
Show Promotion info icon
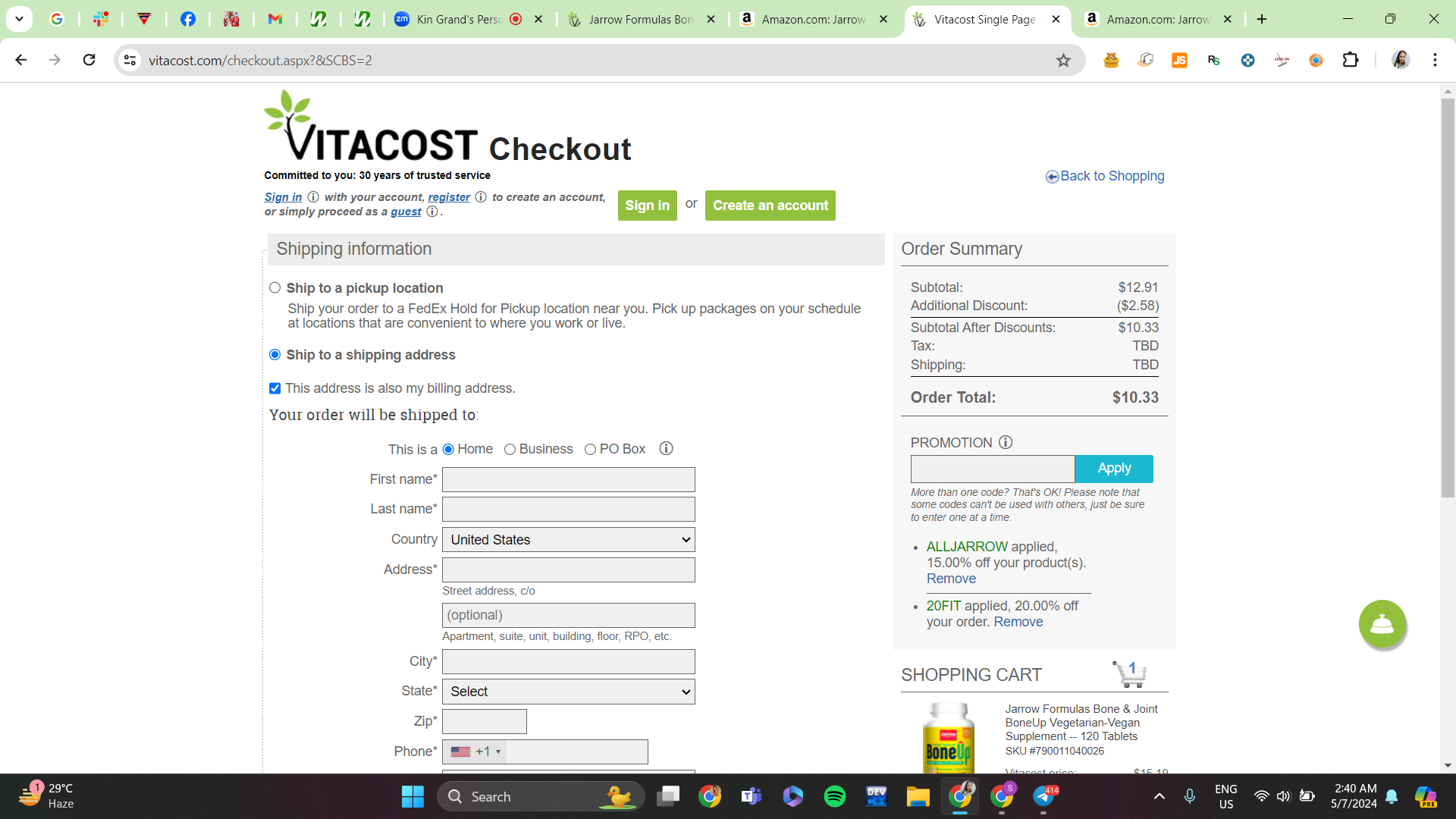(1006, 442)
